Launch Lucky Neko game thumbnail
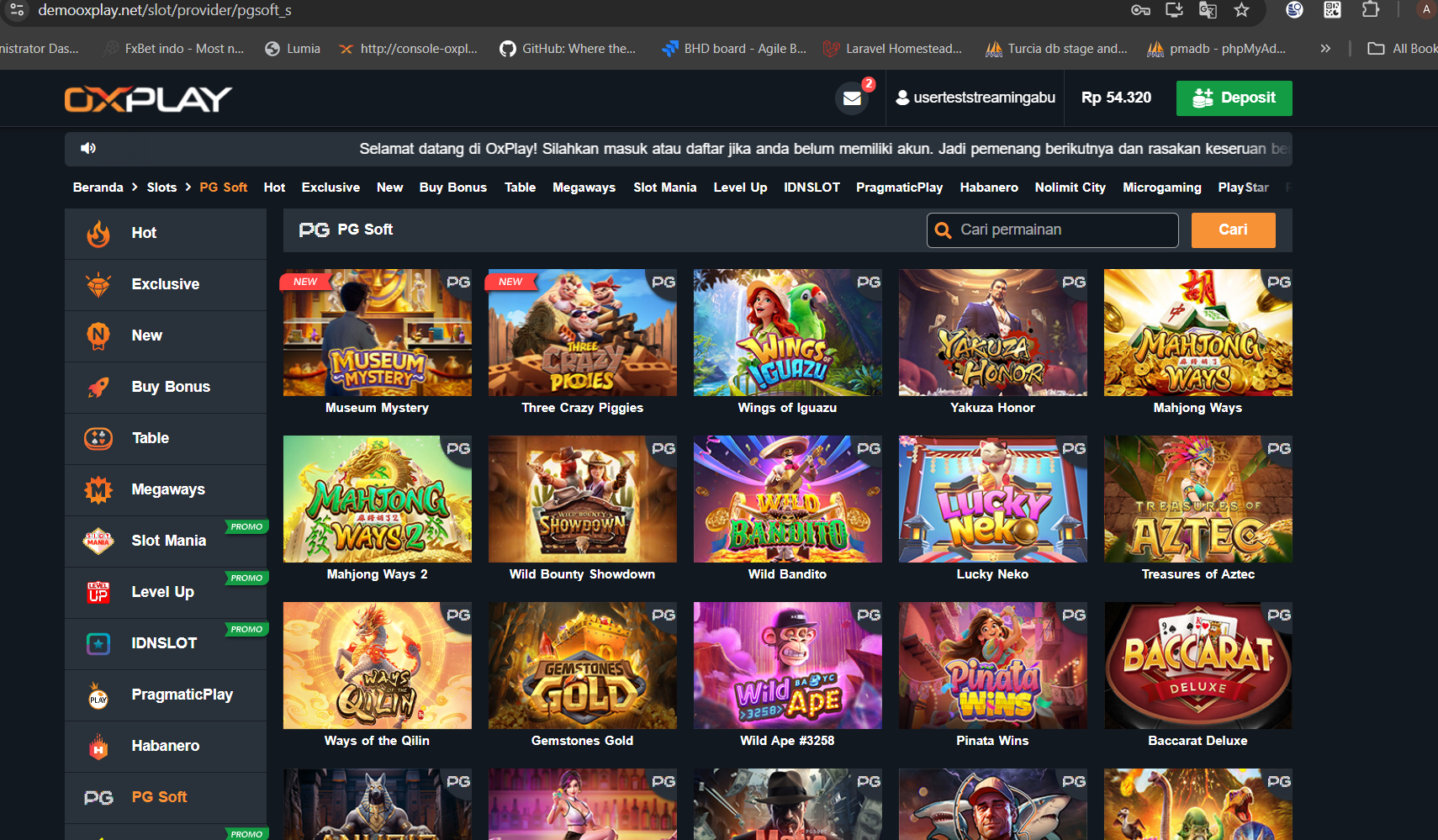Screen dimensions: 1438x840 pyautogui.click(x=993, y=499)
